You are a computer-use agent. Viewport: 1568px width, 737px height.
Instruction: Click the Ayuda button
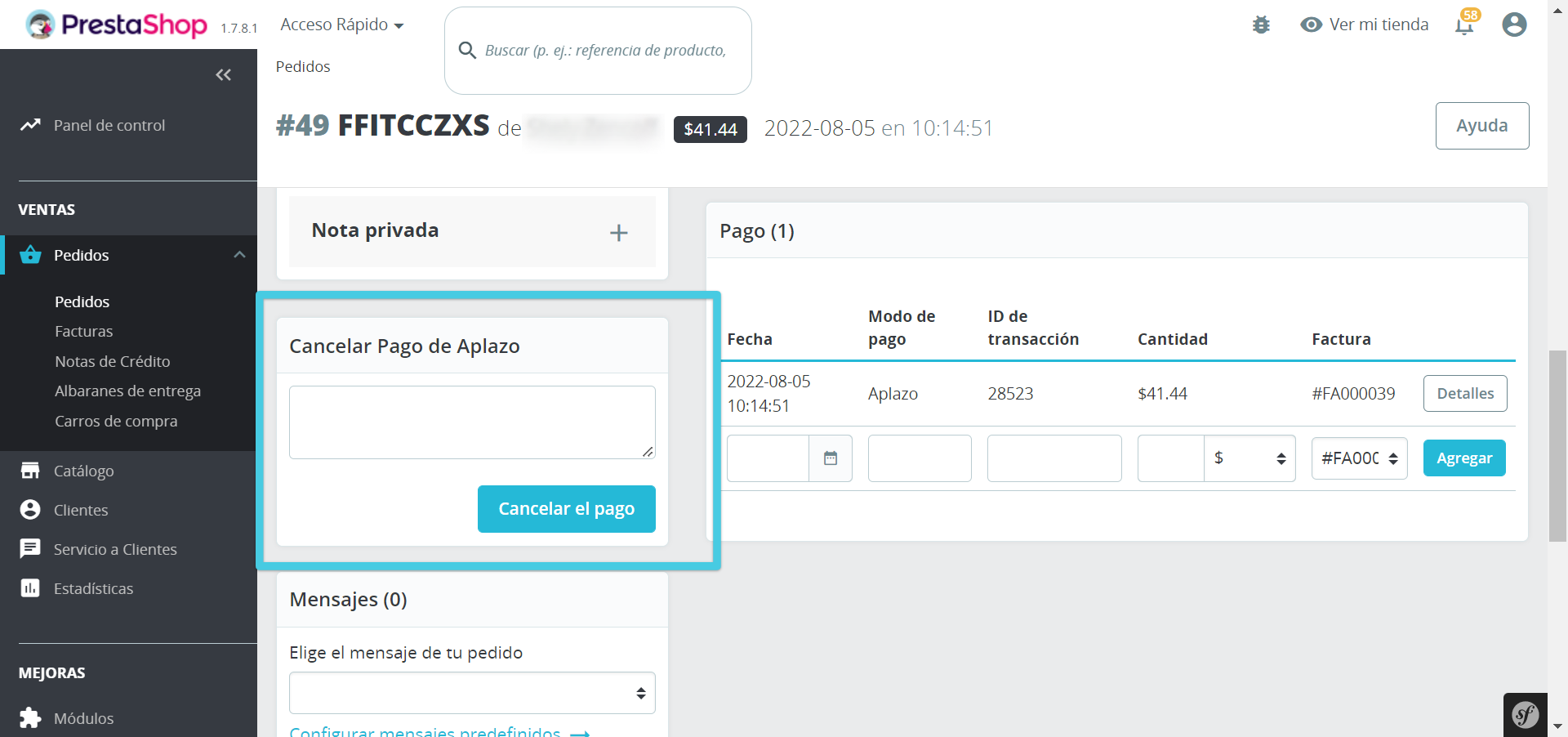[1482, 126]
